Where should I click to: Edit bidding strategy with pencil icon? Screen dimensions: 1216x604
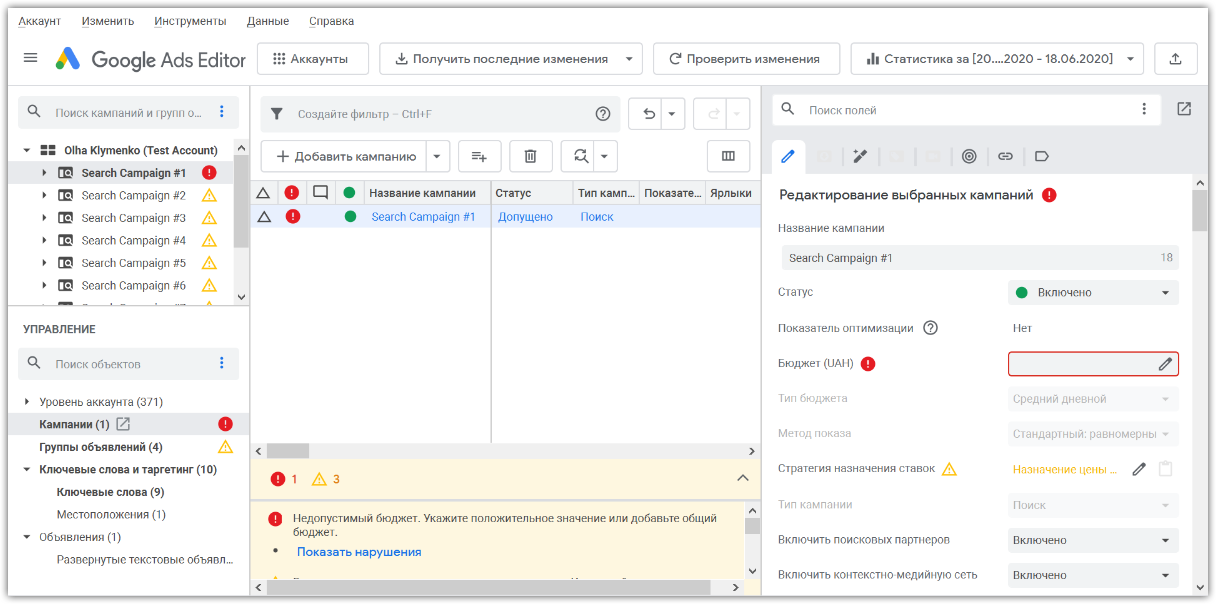tap(1139, 469)
